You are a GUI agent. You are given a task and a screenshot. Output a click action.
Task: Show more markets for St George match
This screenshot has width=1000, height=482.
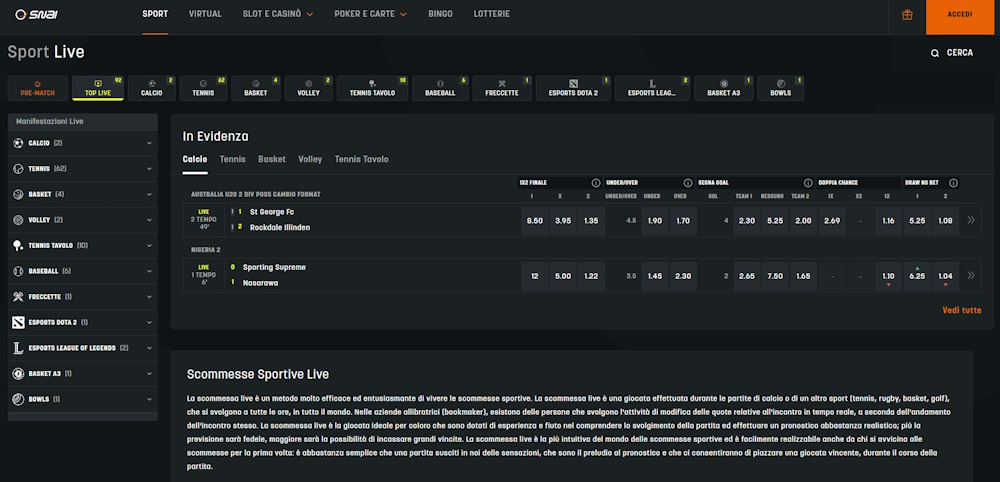tap(971, 220)
